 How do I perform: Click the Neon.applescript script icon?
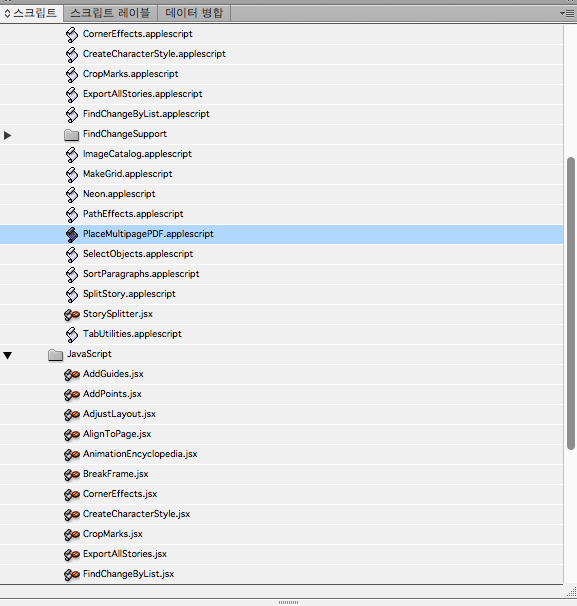[x=71, y=194]
